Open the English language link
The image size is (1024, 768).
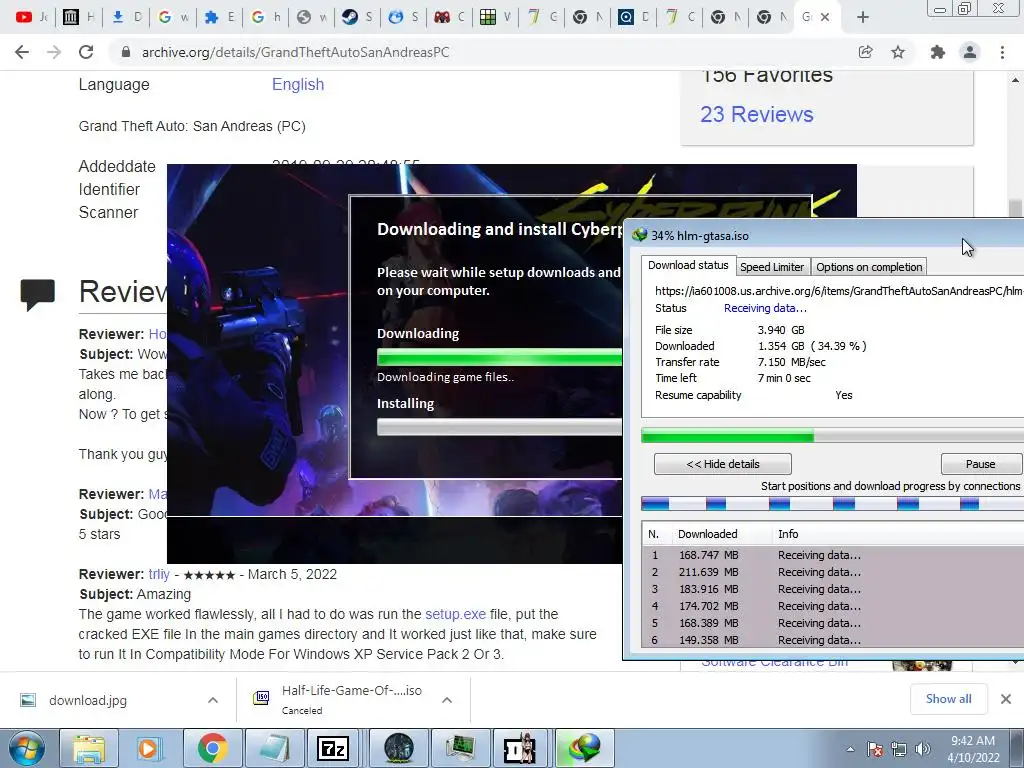(x=298, y=84)
